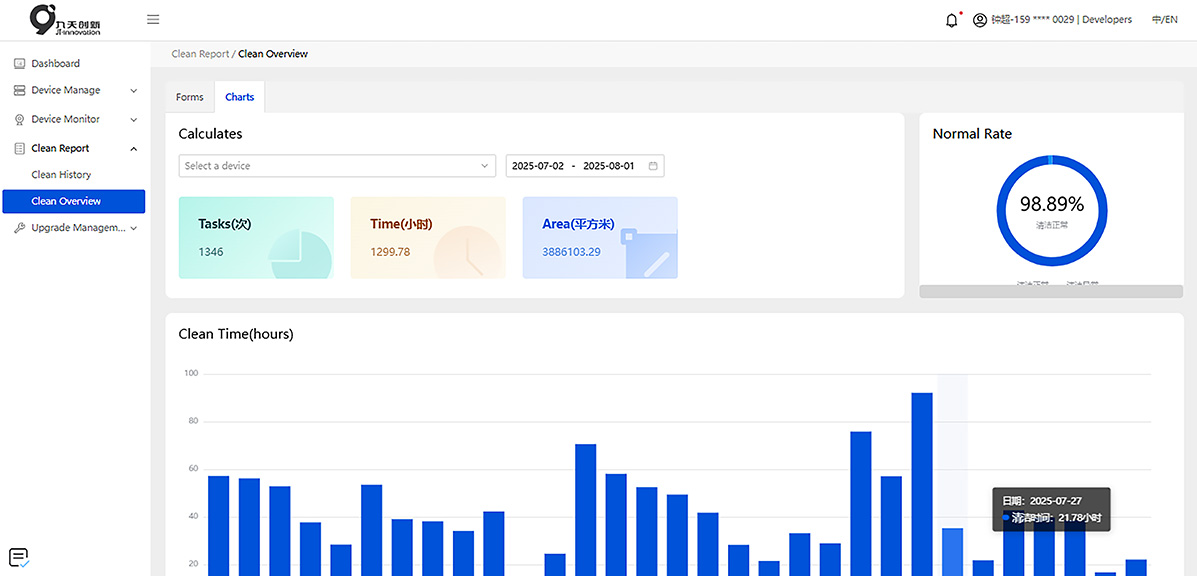This screenshot has width=1197, height=576.
Task: Open the user account avatar icon
Action: tap(979, 21)
